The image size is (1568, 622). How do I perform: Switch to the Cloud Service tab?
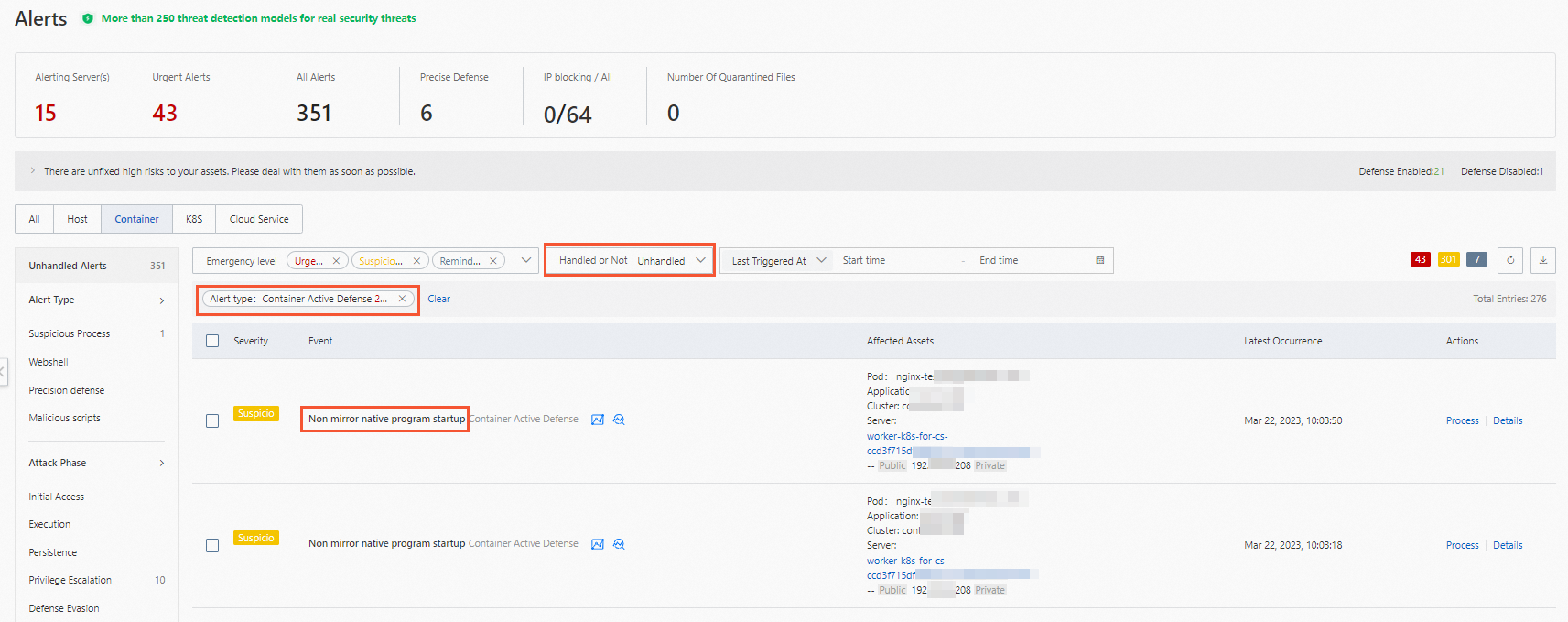(259, 219)
